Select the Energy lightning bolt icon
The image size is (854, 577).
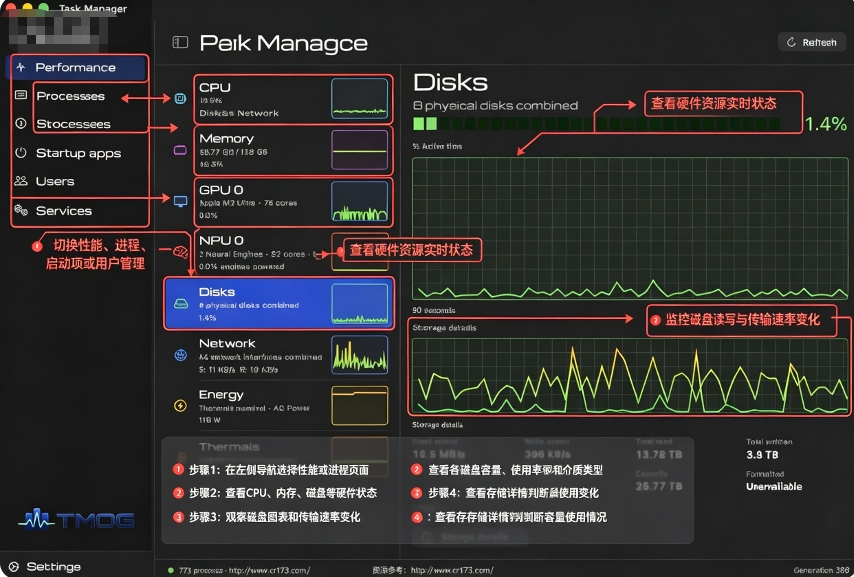180,405
